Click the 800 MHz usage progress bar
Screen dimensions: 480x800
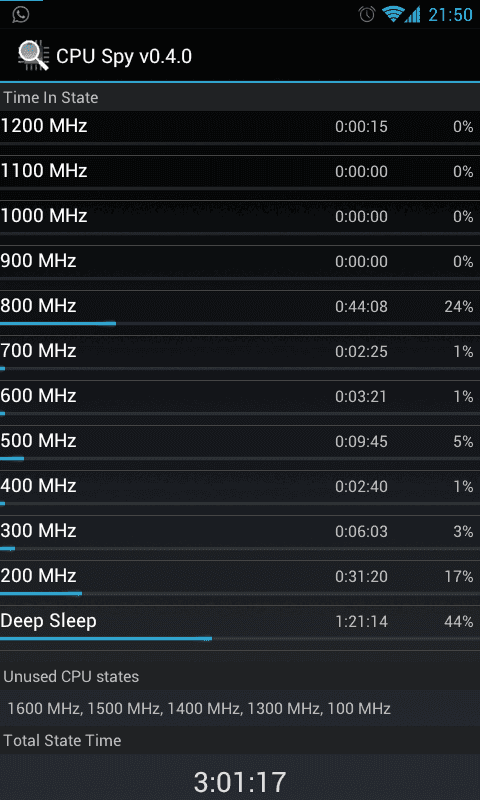[x=240, y=323]
